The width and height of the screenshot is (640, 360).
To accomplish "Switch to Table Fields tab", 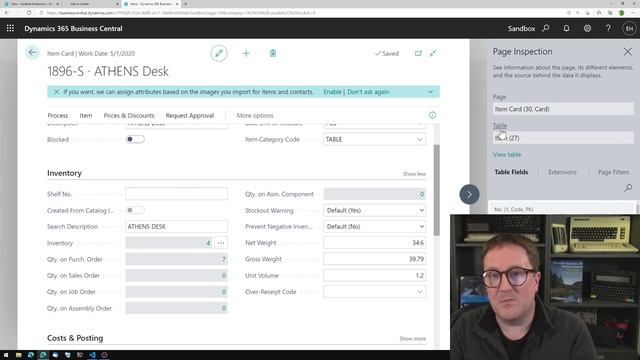I will coord(511,172).
